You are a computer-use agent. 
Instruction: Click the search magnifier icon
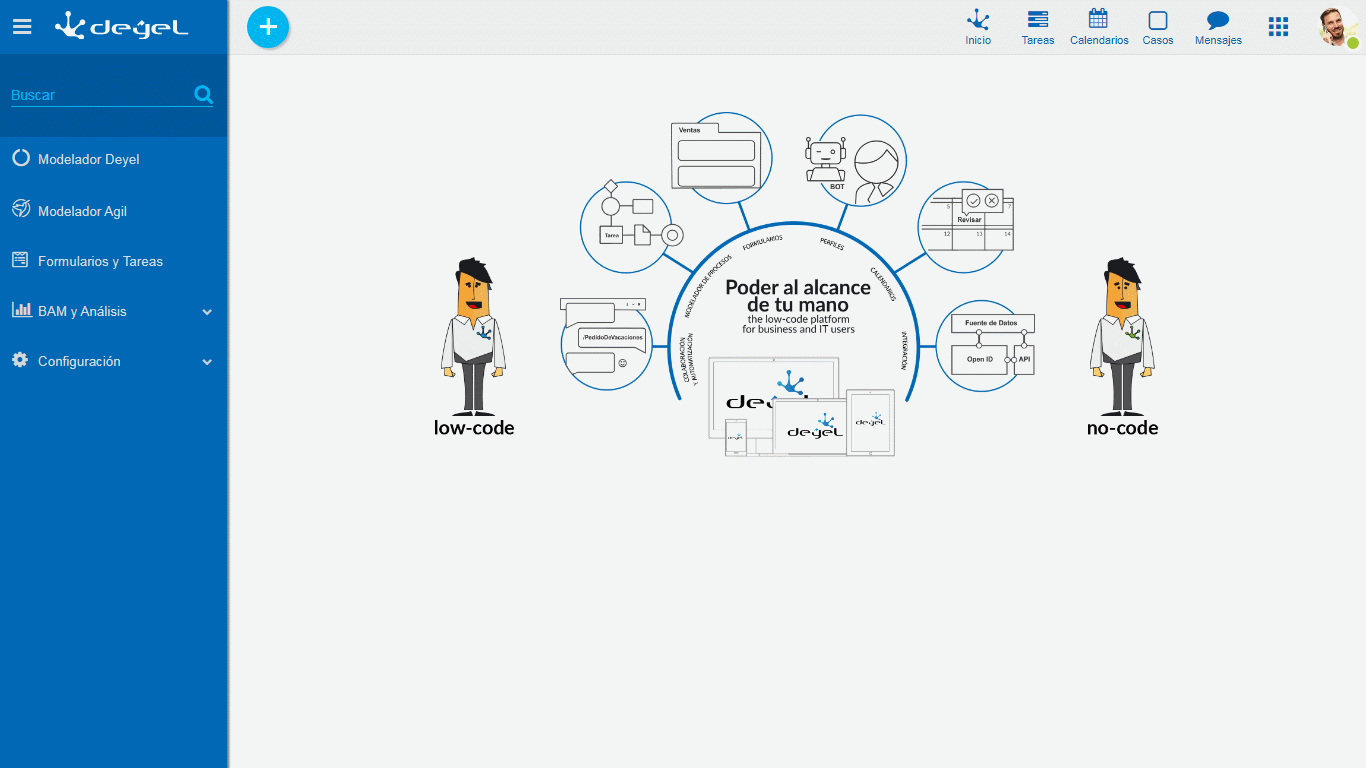[x=203, y=95]
